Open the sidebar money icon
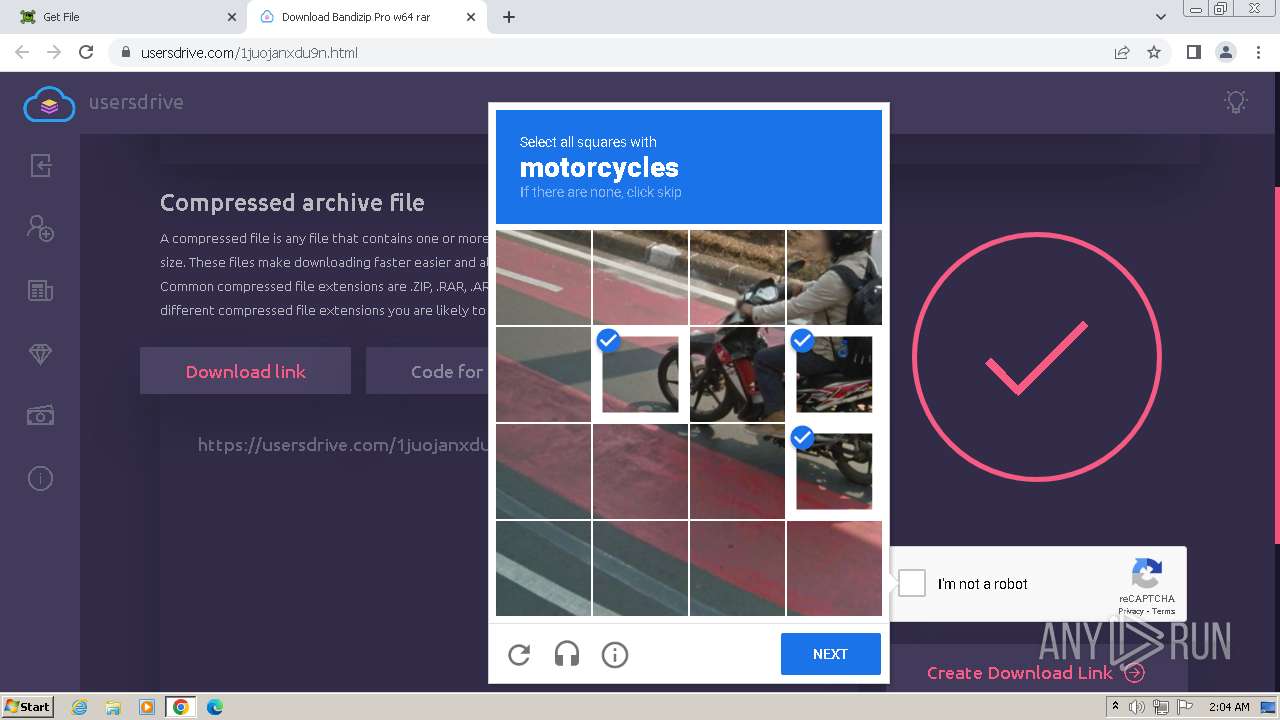 tap(40, 416)
